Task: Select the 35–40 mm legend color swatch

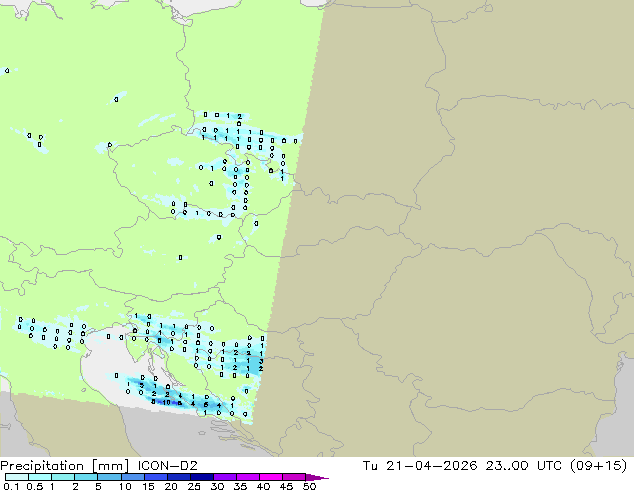Action: pyautogui.click(x=247, y=477)
